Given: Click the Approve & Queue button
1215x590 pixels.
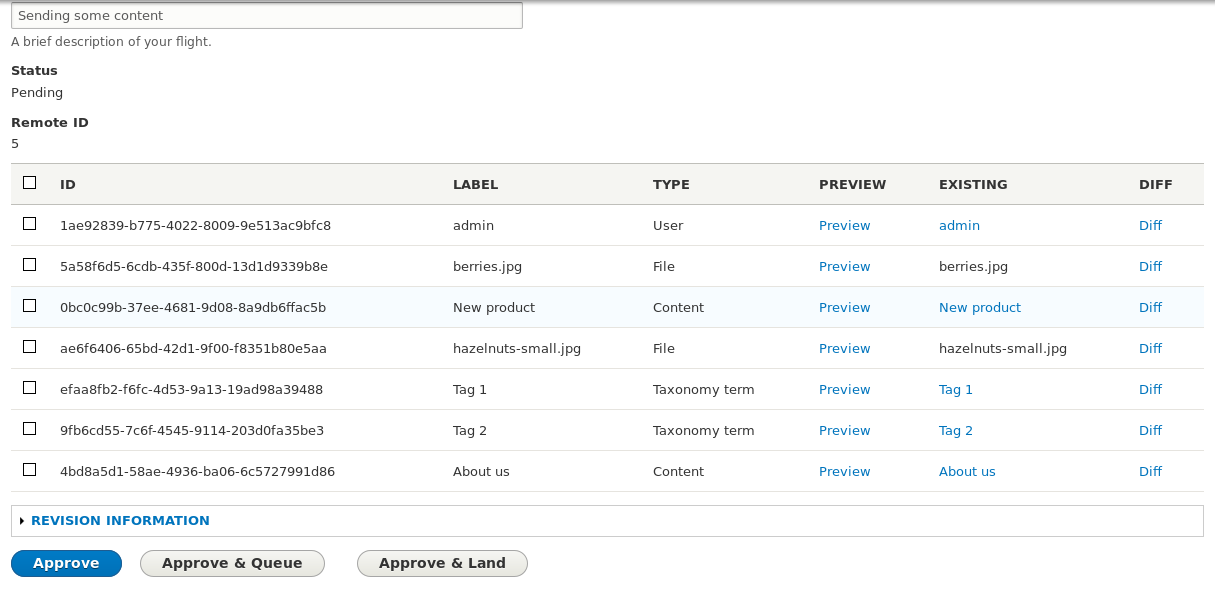Looking at the screenshot, I should [232, 564].
